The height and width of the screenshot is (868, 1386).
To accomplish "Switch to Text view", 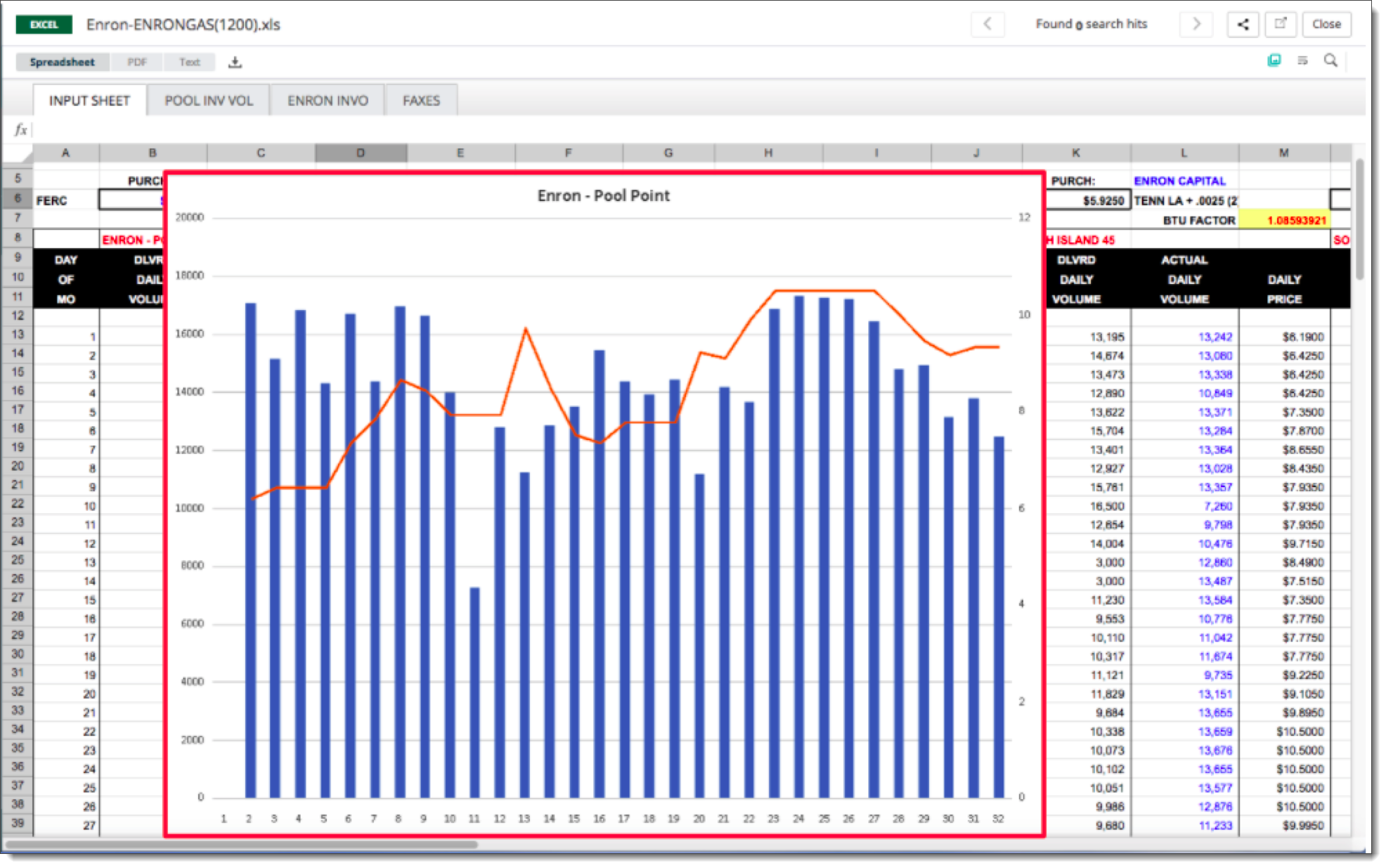I will [190, 62].
